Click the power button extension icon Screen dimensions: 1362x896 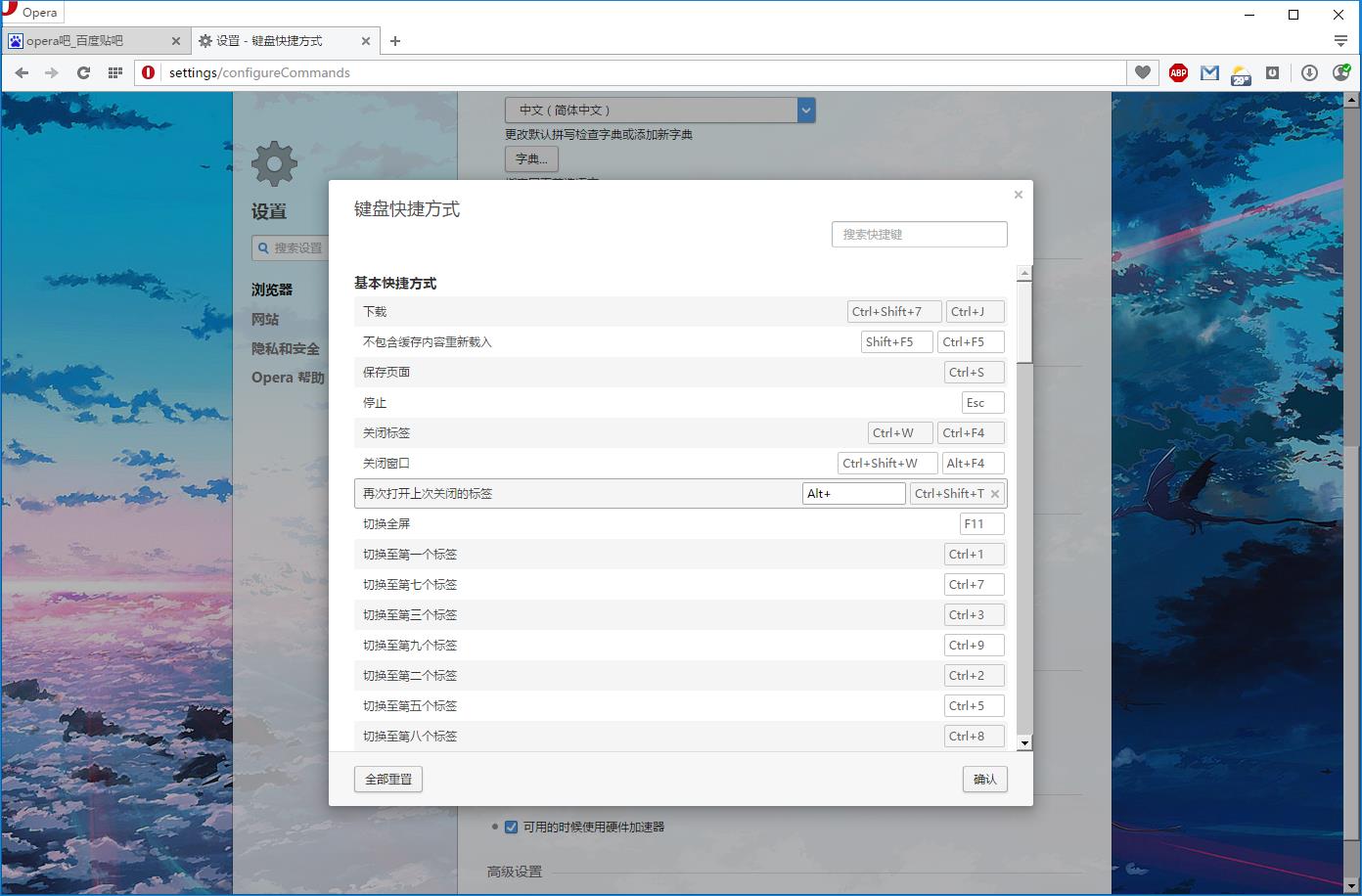point(1272,72)
